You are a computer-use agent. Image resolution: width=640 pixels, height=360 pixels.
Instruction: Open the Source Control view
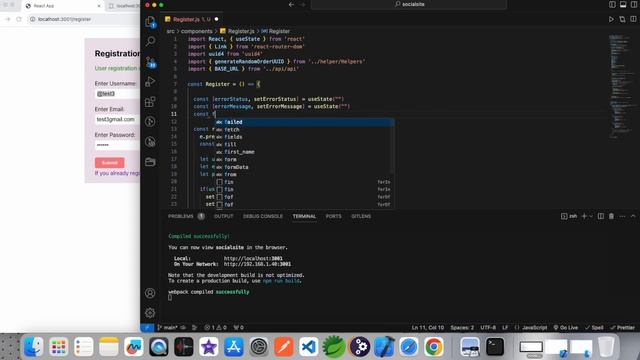(151, 62)
